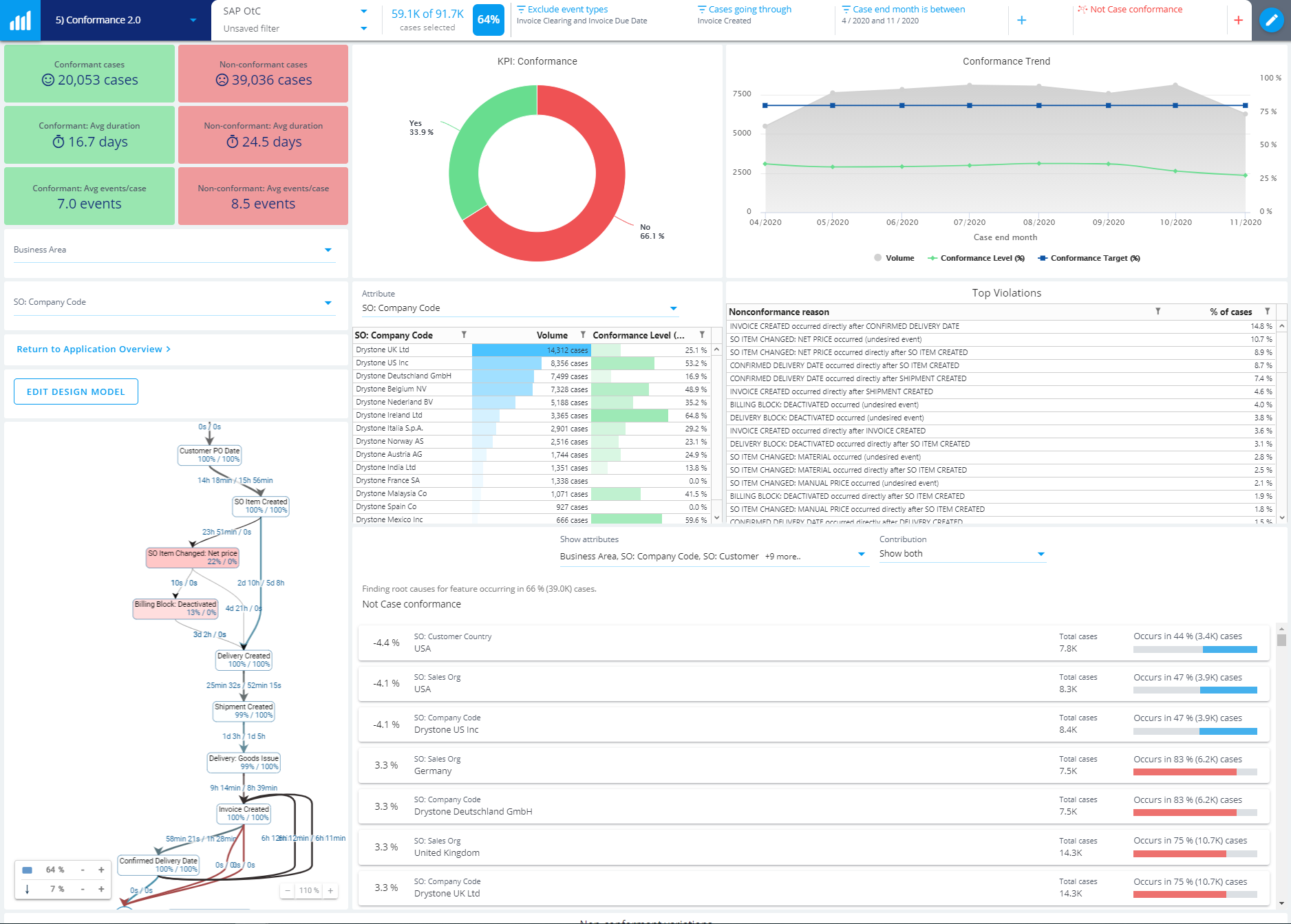The height and width of the screenshot is (924, 1291).
Task: Click the activities icon beside 64 %
Action: [x=28, y=870]
